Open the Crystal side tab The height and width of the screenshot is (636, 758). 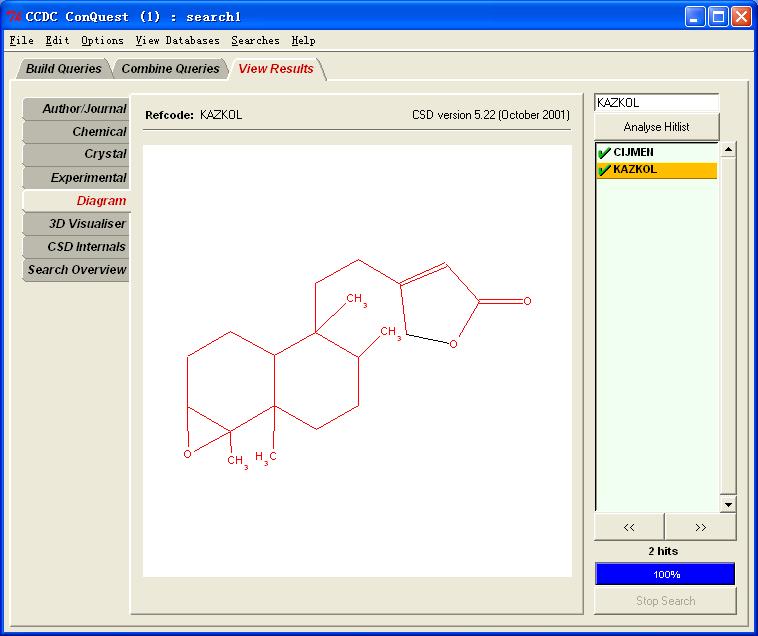76,154
